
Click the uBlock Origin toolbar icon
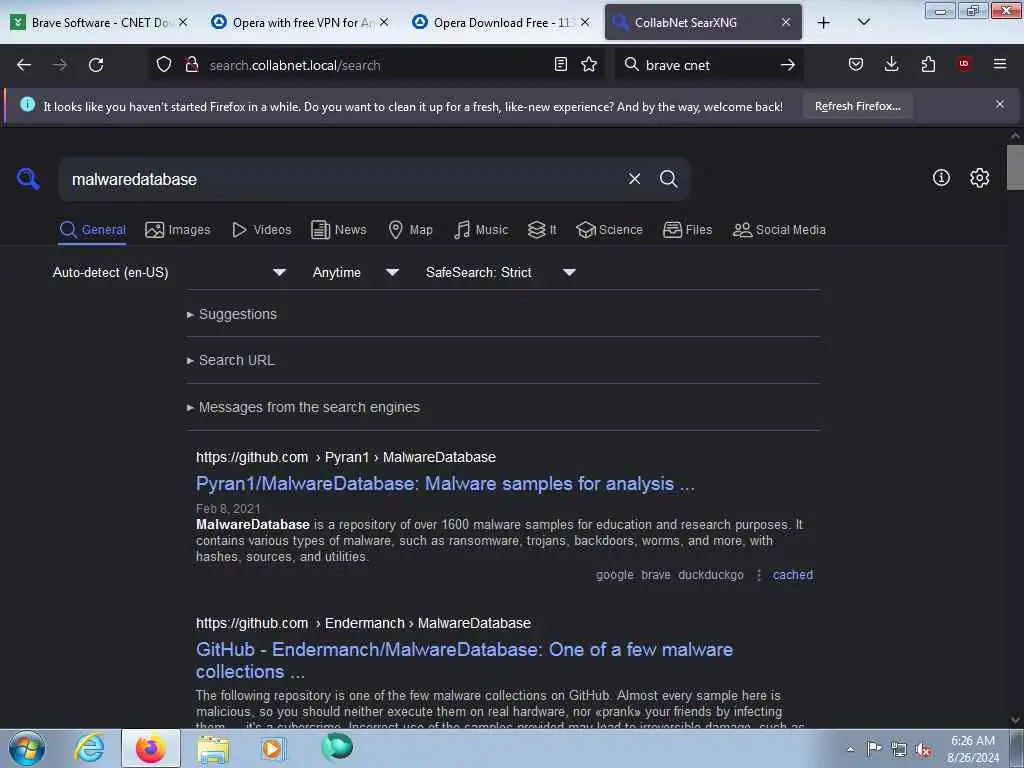pos(964,65)
